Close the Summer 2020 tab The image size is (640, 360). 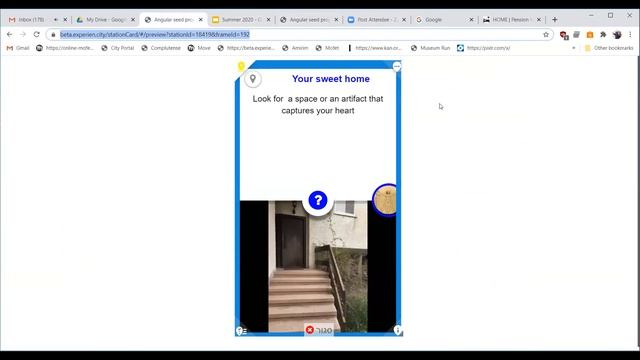[x=268, y=20]
